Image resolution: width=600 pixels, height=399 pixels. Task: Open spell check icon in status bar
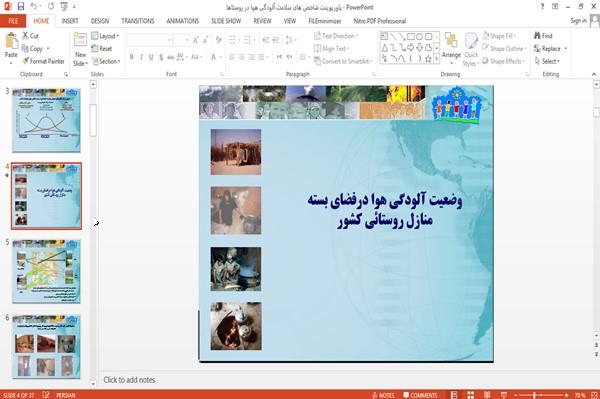point(46,395)
